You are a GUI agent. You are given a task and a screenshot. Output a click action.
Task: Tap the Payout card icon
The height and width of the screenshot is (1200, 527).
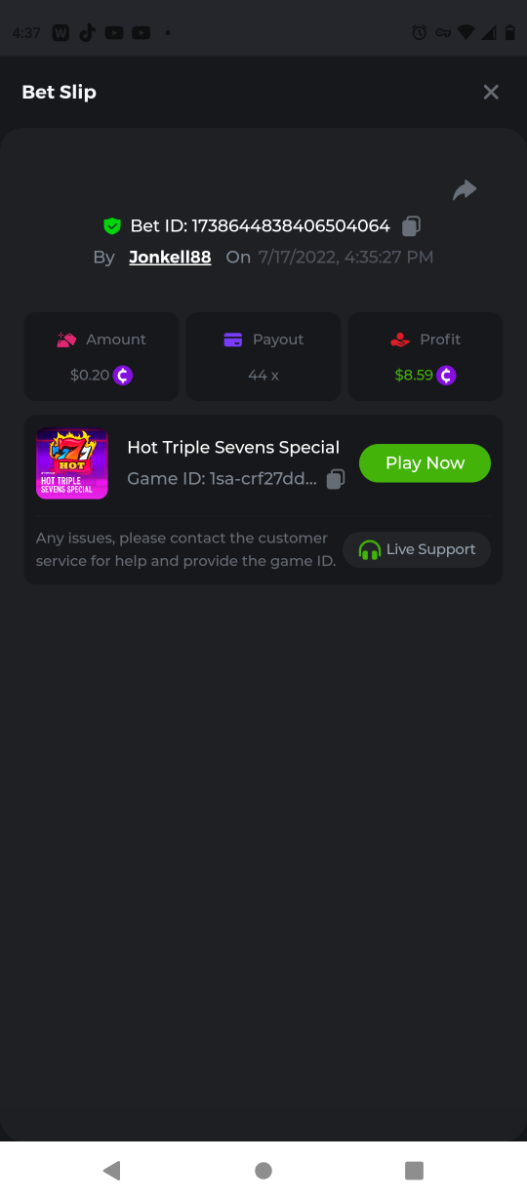tap(233, 340)
